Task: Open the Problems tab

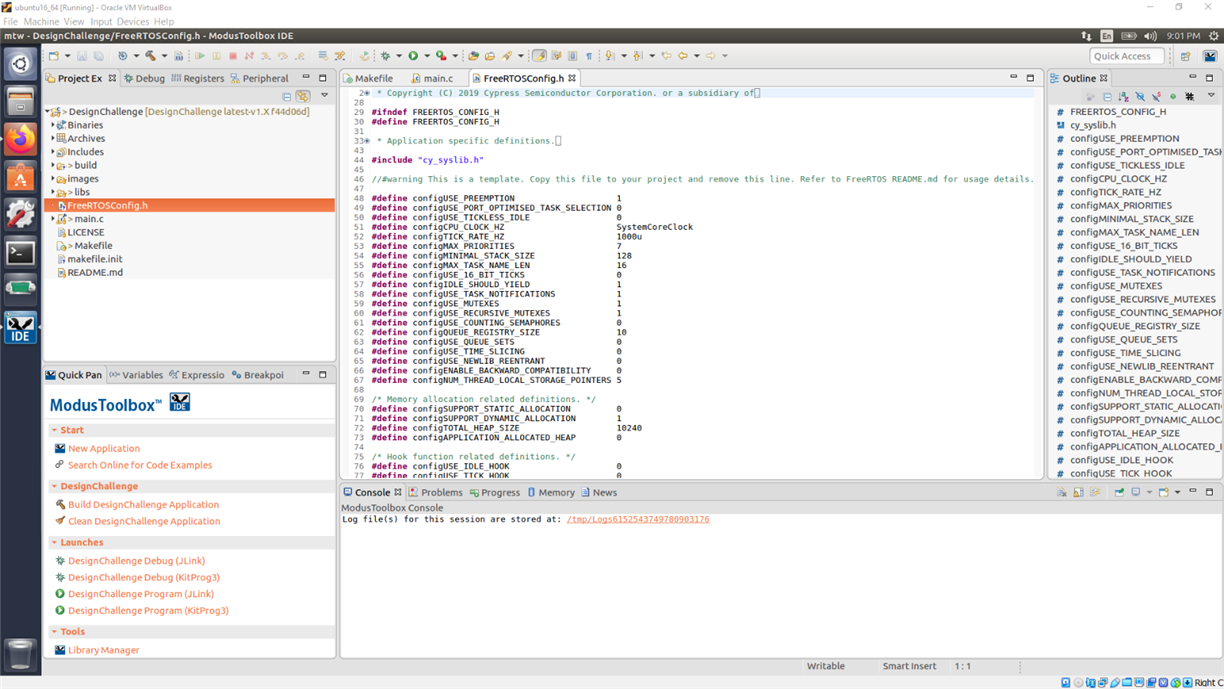Action: click(x=435, y=492)
